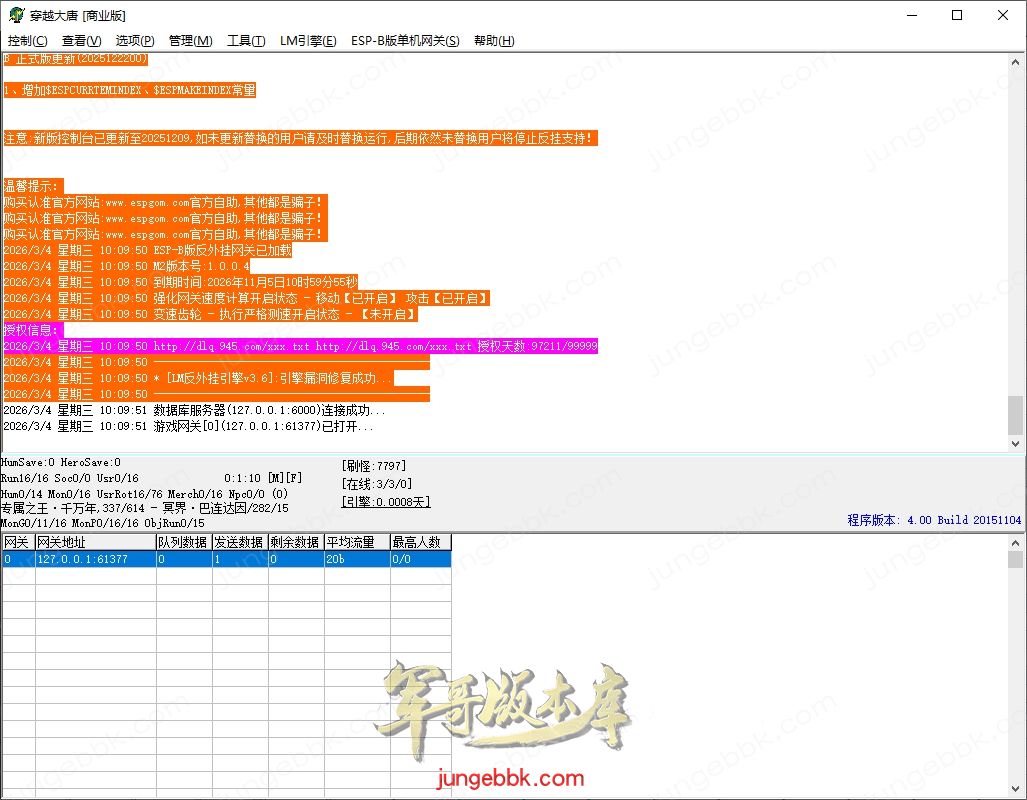Viewport: 1027px width, 800px height.
Task: Click the 剩余数据 column header
Action: pos(295,542)
